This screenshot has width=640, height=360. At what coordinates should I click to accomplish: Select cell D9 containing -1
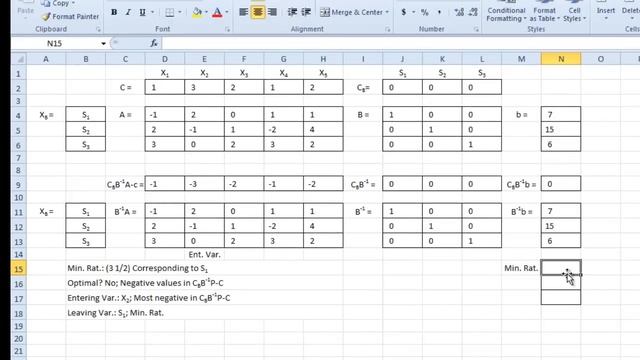[x=165, y=184]
